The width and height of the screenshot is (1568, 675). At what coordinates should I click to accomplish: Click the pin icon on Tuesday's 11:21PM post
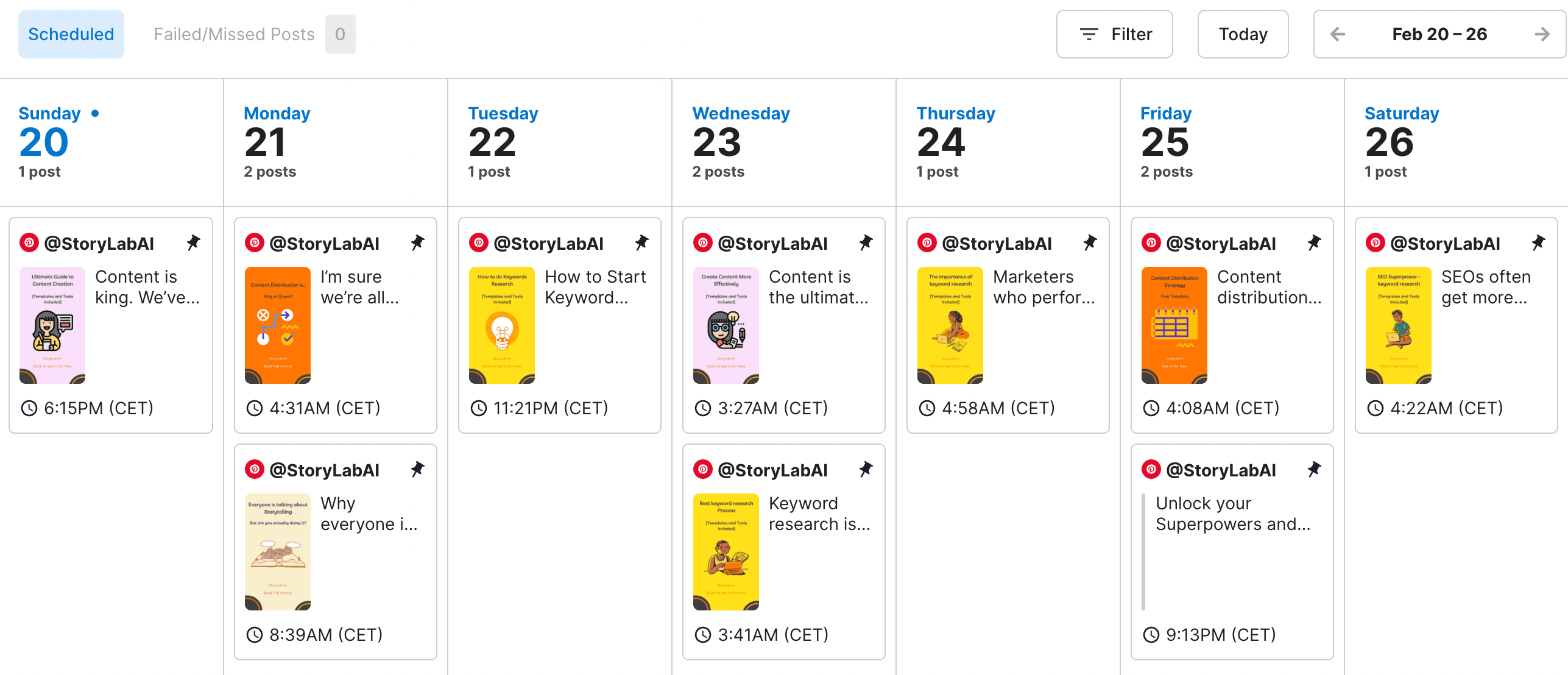click(x=641, y=243)
